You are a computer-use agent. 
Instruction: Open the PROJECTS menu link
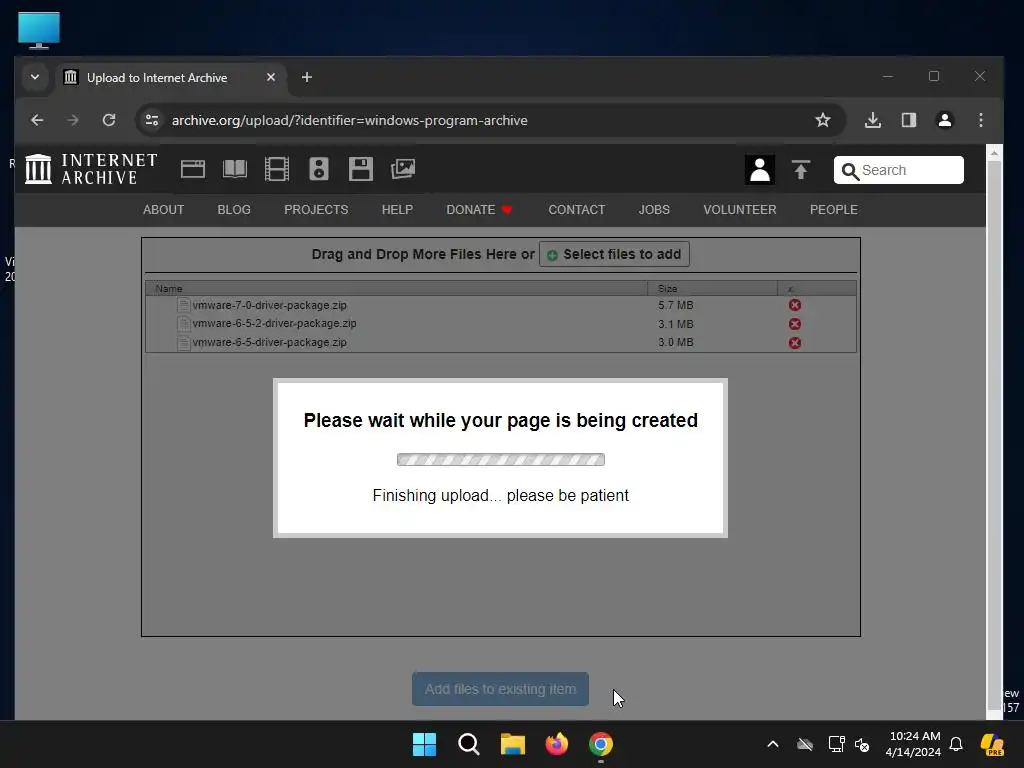coord(316,210)
